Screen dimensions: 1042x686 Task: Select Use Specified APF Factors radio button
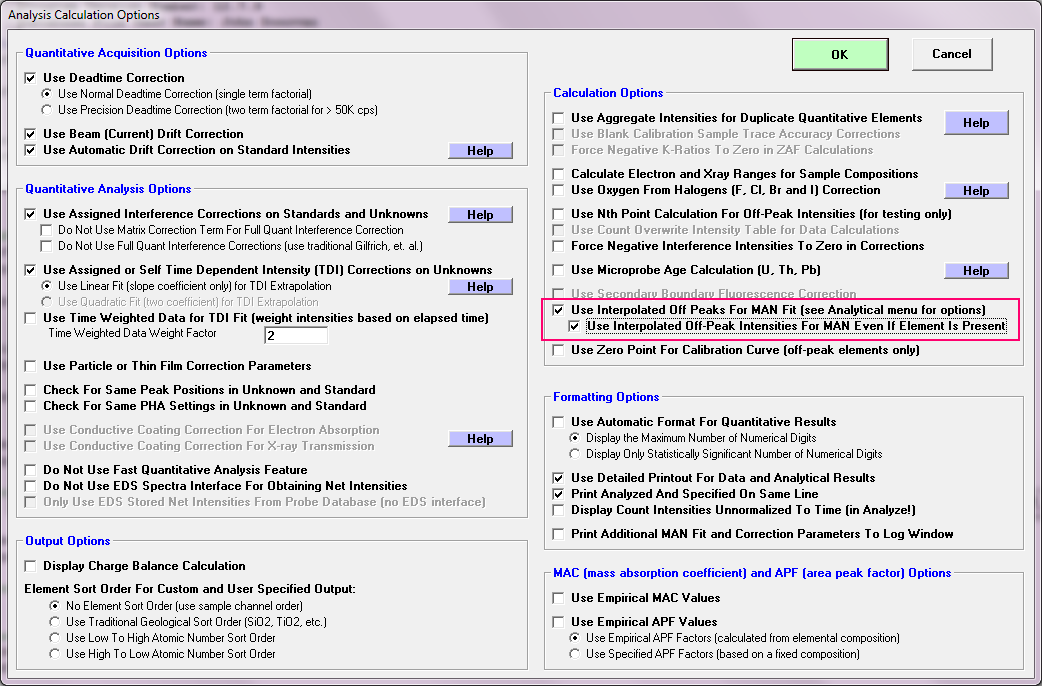575,654
